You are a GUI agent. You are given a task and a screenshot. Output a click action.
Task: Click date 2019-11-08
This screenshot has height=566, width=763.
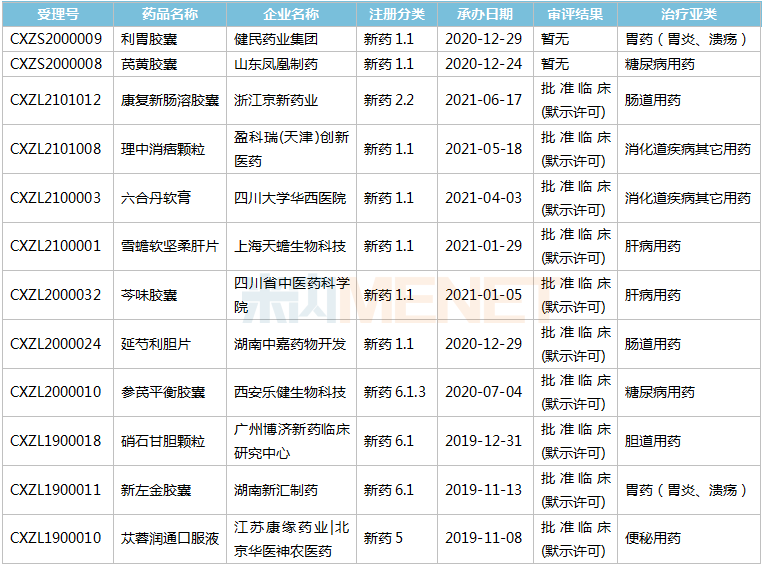point(483,538)
